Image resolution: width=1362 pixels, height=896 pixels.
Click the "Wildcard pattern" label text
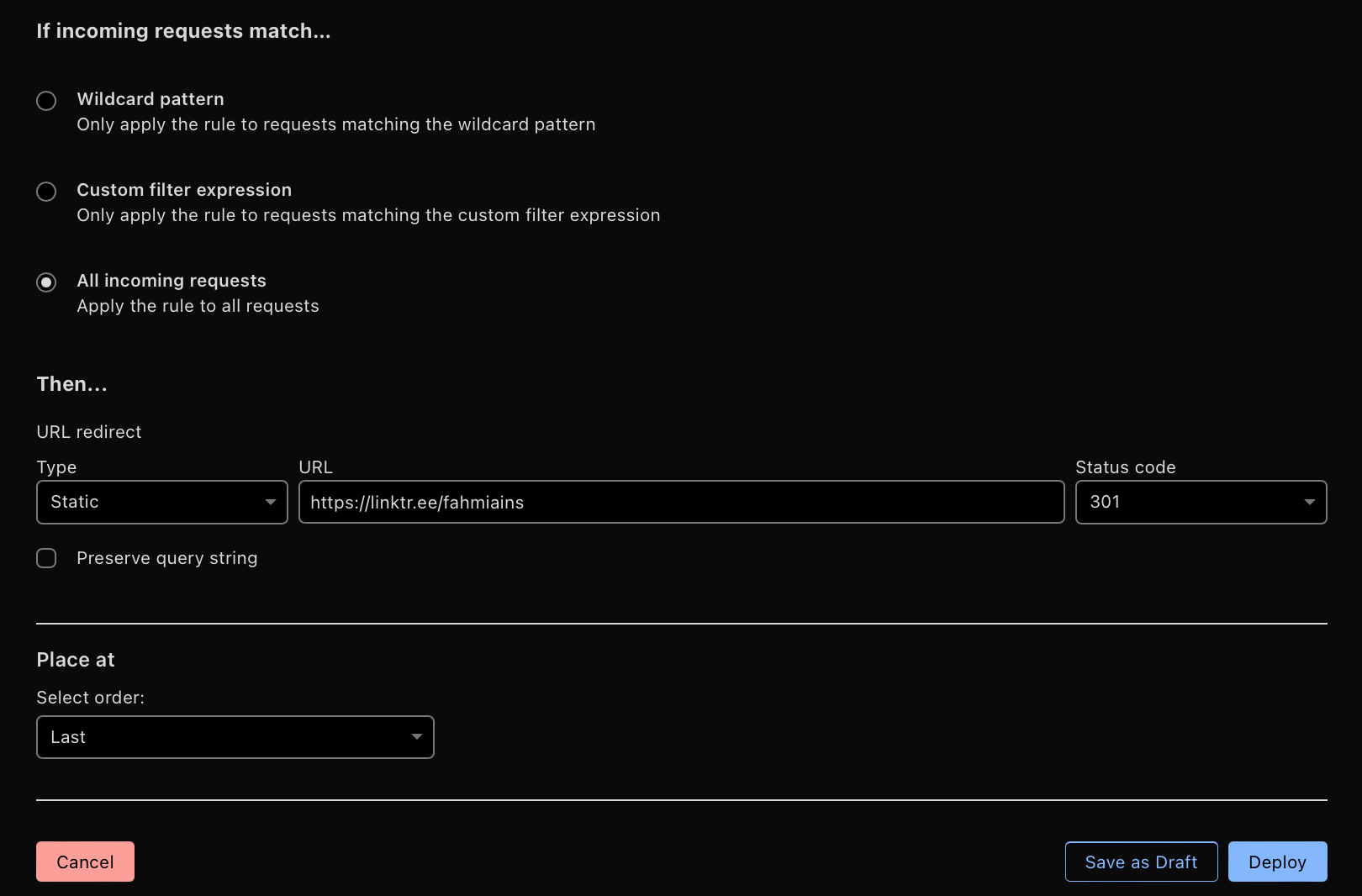(x=150, y=99)
